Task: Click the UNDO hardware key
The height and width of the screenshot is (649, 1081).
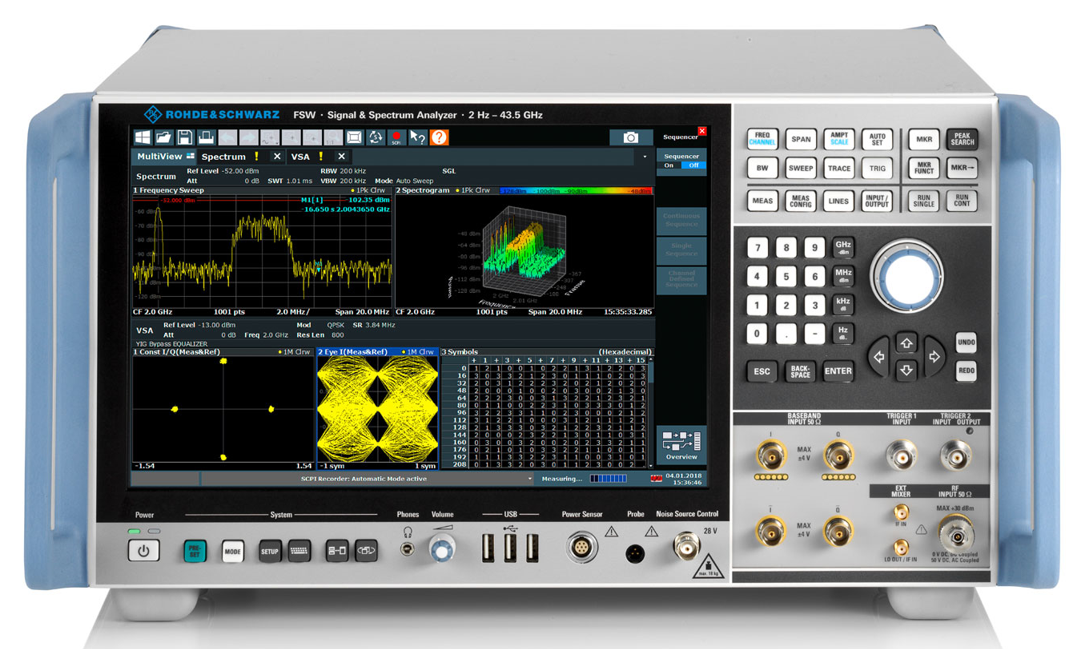Action: (966, 342)
